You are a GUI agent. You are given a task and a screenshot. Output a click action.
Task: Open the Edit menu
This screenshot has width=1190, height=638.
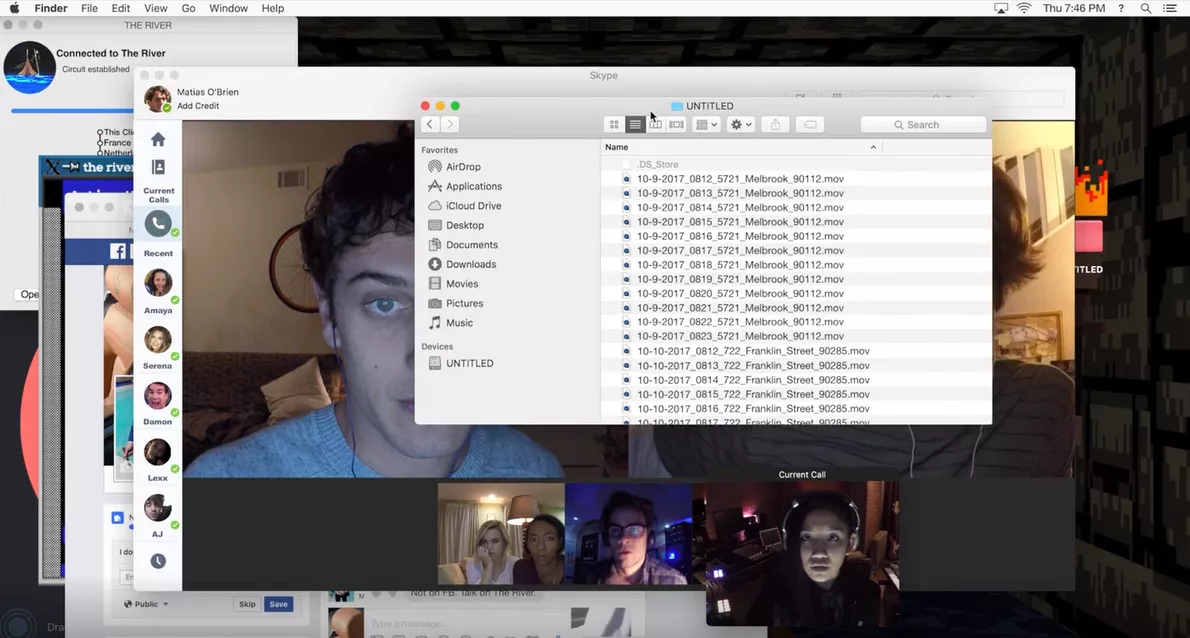coord(121,8)
